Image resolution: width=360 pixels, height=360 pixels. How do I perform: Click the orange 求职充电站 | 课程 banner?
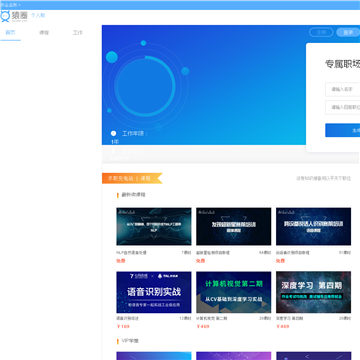(132, 178)
